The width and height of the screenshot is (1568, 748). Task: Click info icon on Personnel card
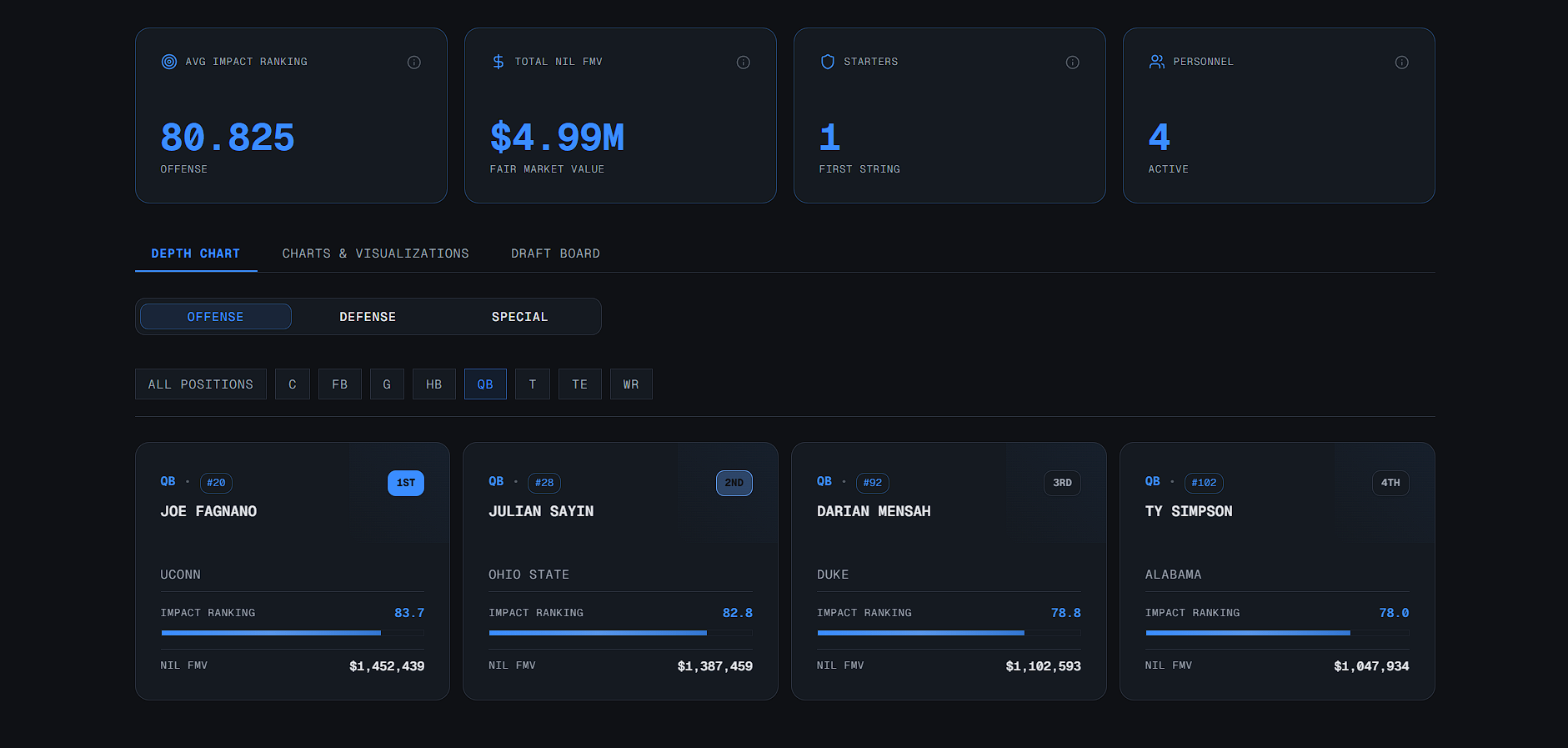1401,63
